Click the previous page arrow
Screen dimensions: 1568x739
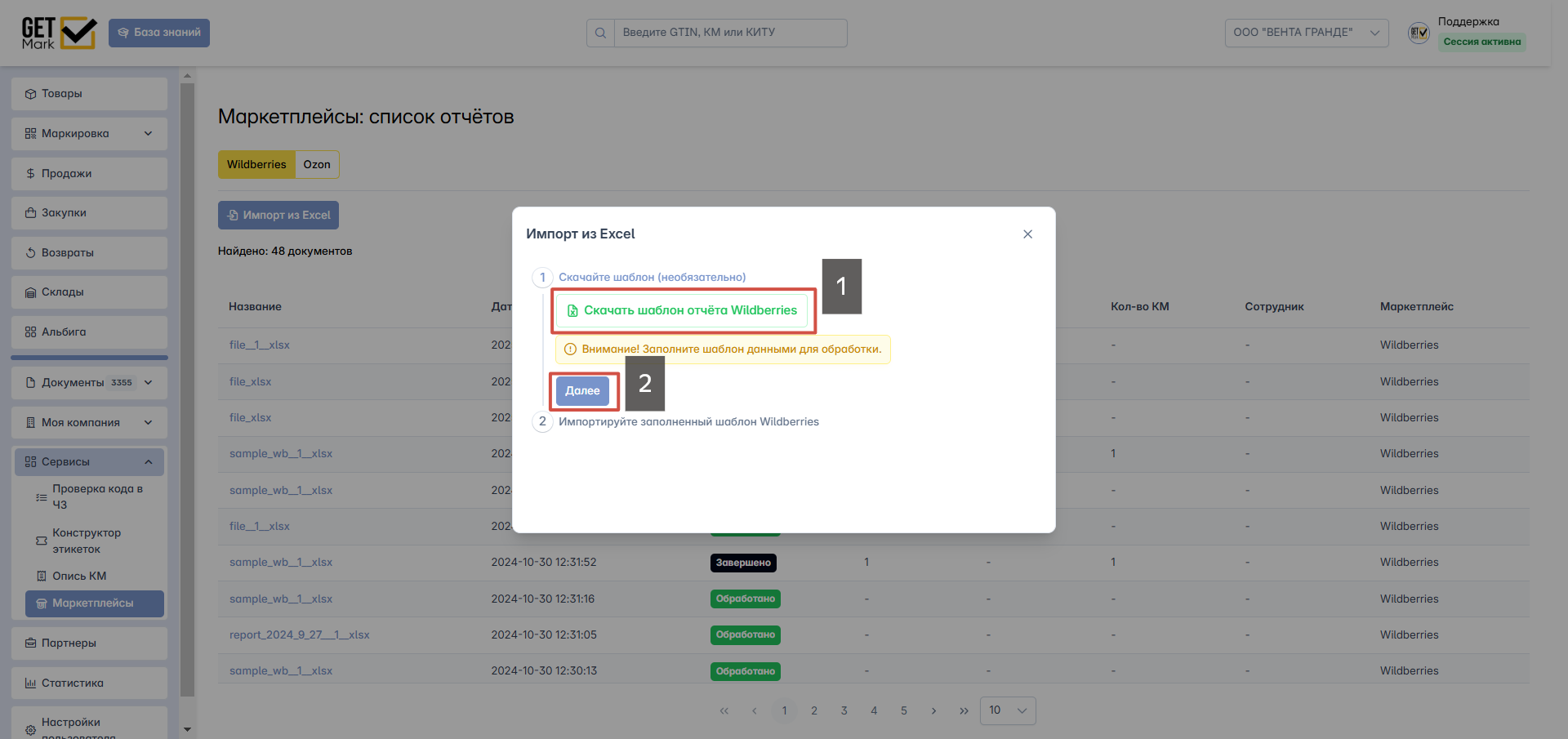point(754,710)
